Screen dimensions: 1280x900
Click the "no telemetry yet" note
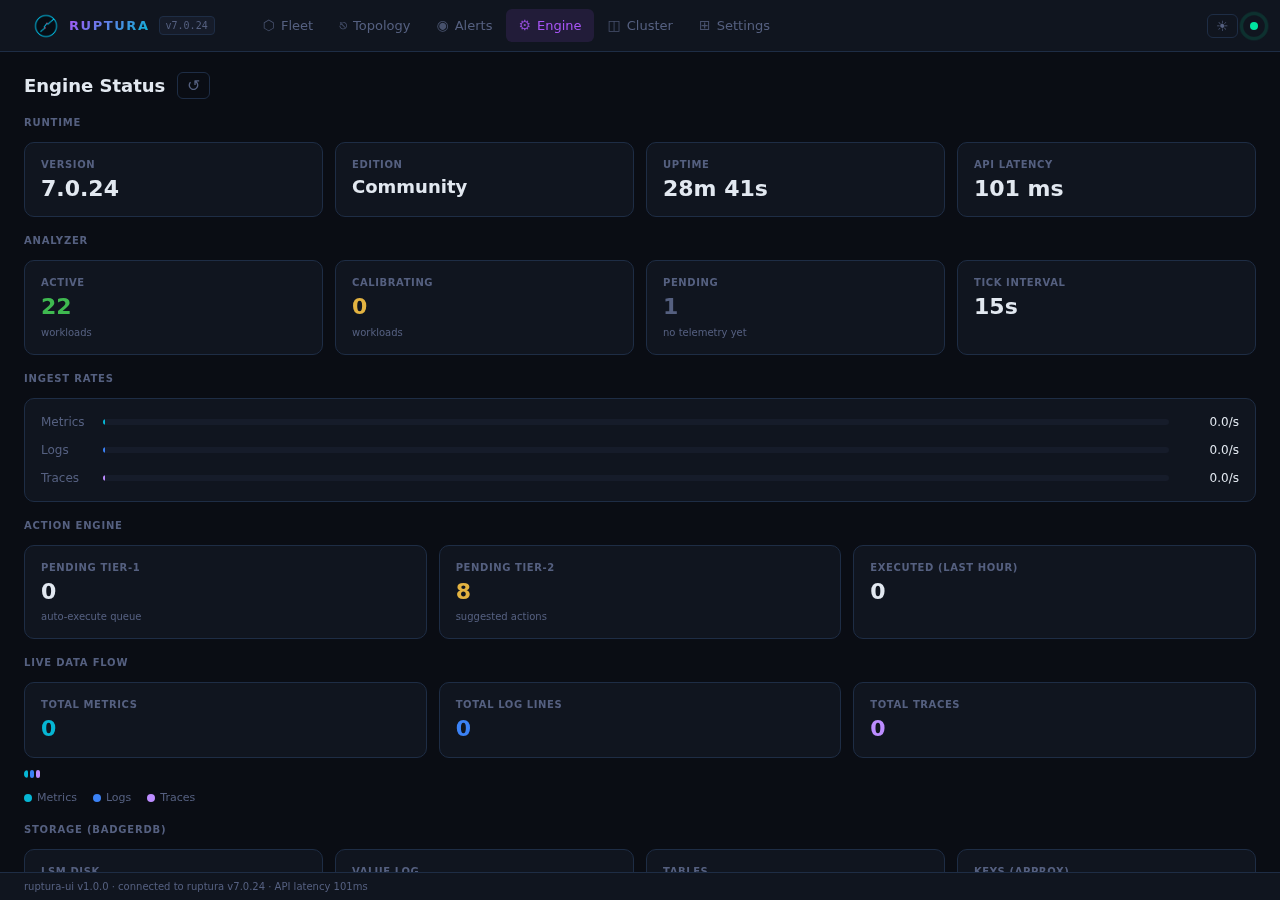(704, 333)
